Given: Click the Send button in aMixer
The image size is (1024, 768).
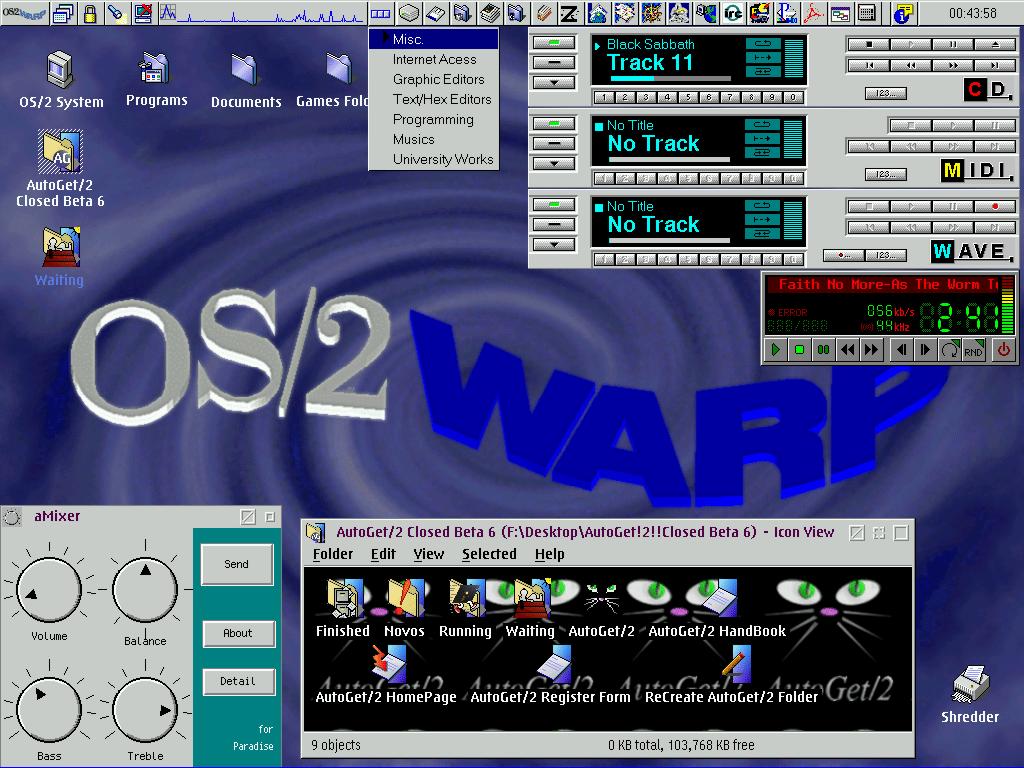Looking at the screenshot, I should [237, 564].
